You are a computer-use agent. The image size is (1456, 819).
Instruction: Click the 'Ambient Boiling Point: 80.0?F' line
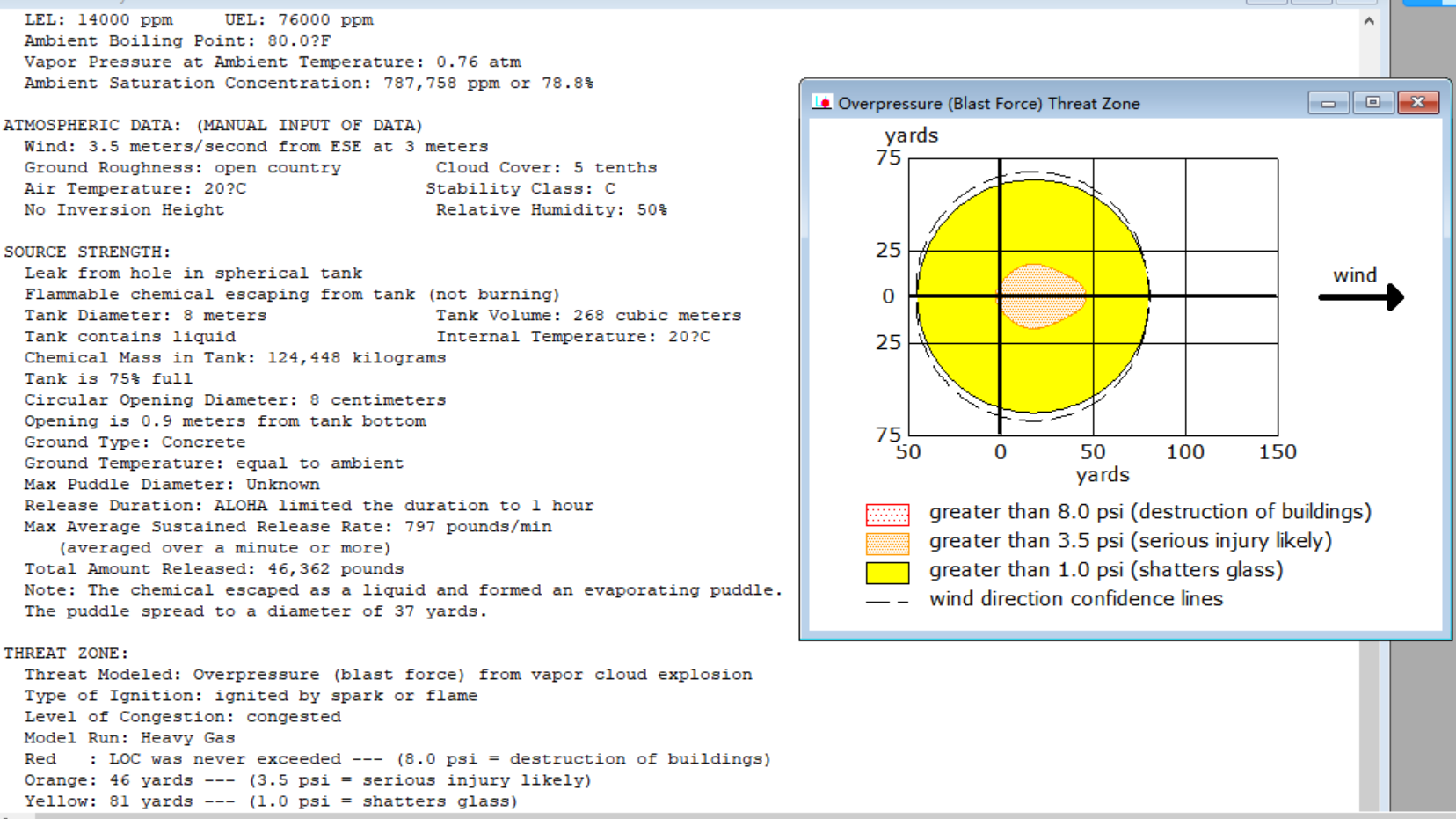point(178,41)
